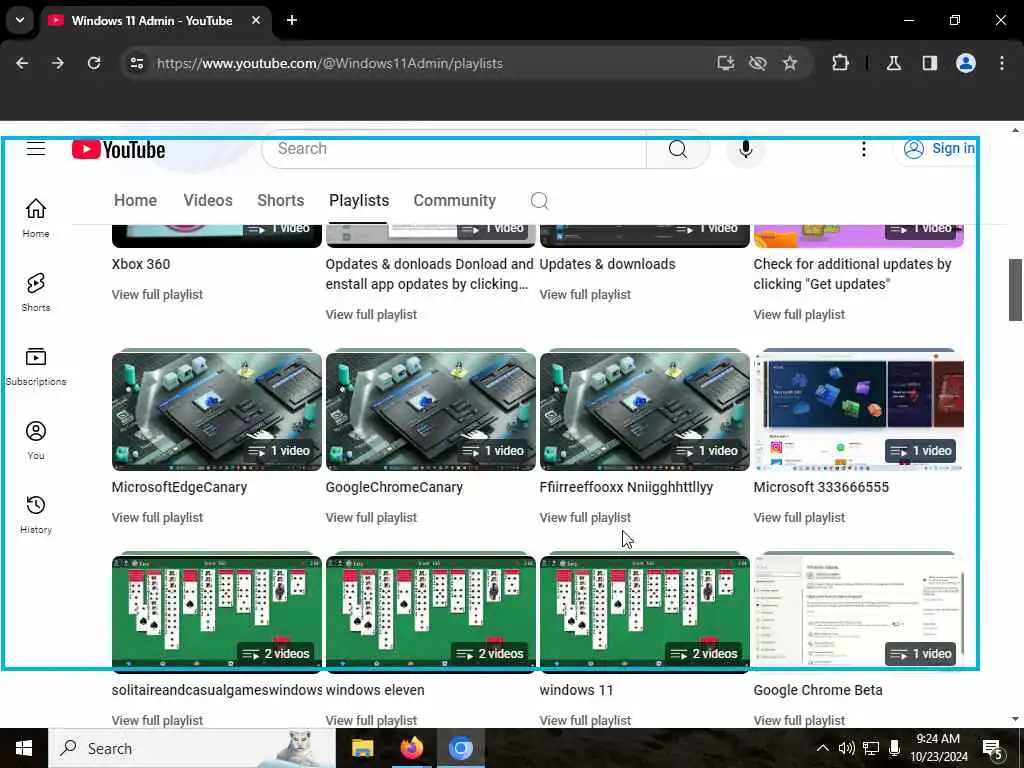Show hidden system tray icons chevron
This screenshot has height=768, width=1024.
[823, 748]
